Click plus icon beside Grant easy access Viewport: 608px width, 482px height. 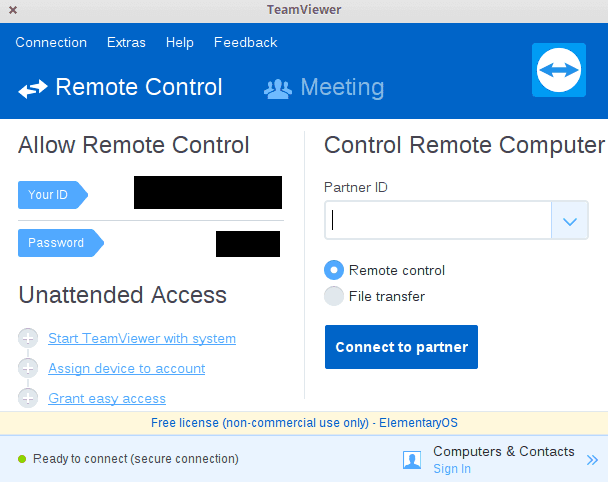[28, 398]
